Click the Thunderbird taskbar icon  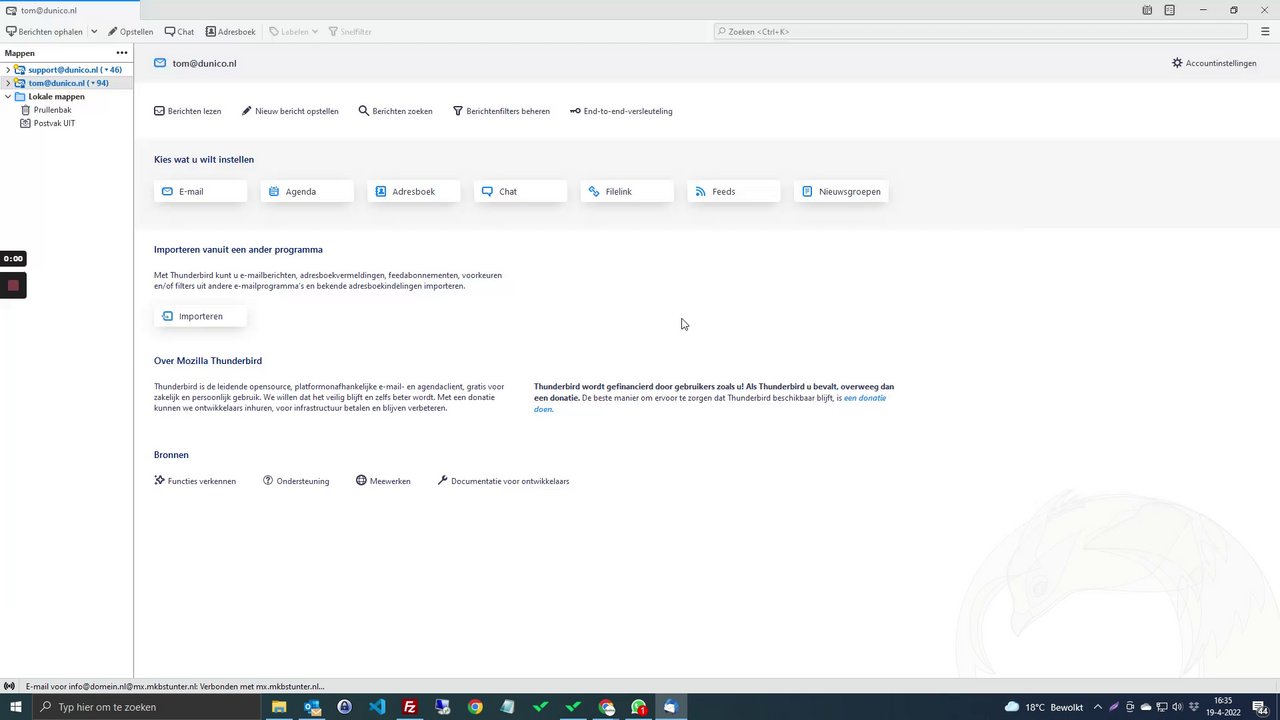[670, 707]
